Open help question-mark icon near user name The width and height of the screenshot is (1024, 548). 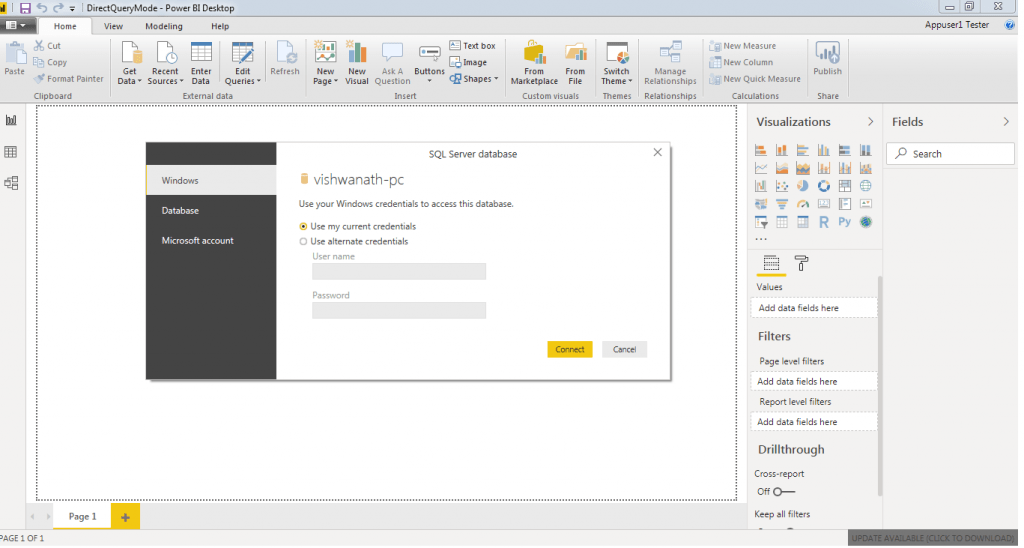(x=1010, y=25)
